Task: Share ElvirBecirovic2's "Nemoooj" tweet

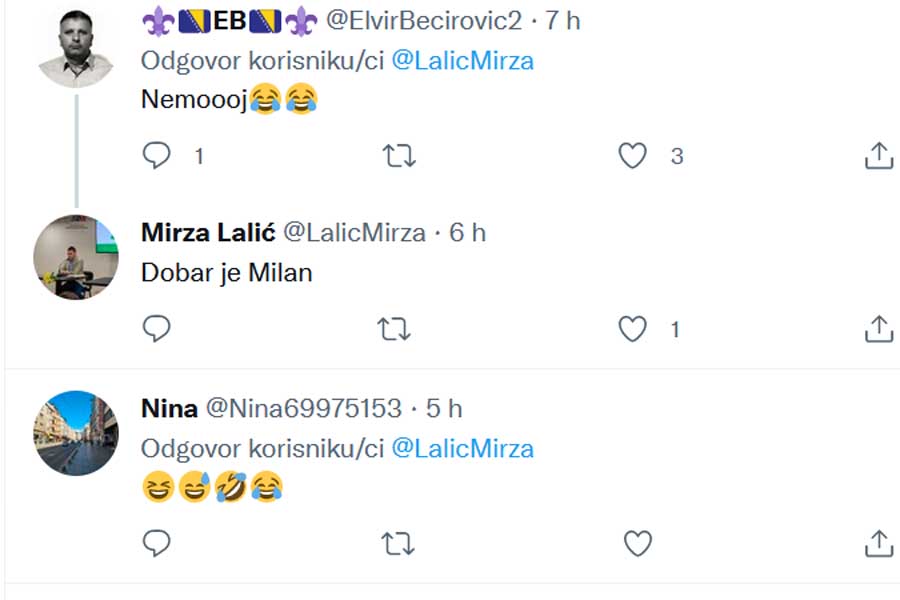Action: [x=877, y=155]
